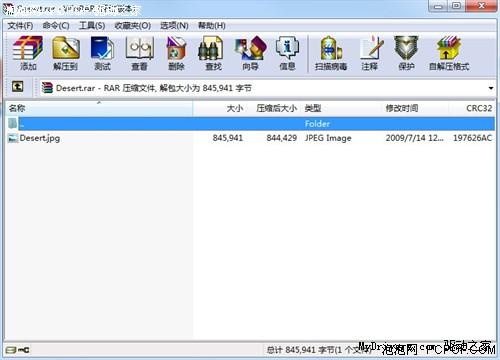Open the 选项(N) menu

[x=174, y=26]
